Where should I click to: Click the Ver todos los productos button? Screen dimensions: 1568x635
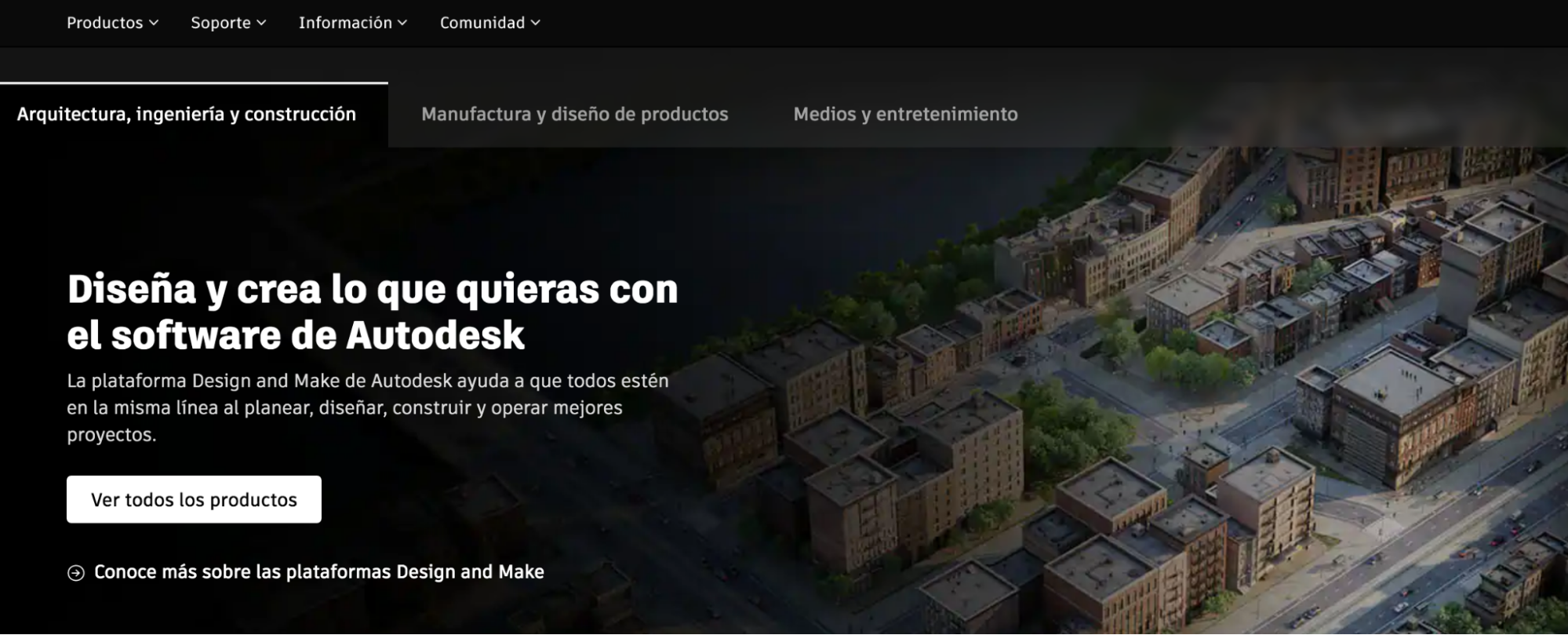(194, 499)
